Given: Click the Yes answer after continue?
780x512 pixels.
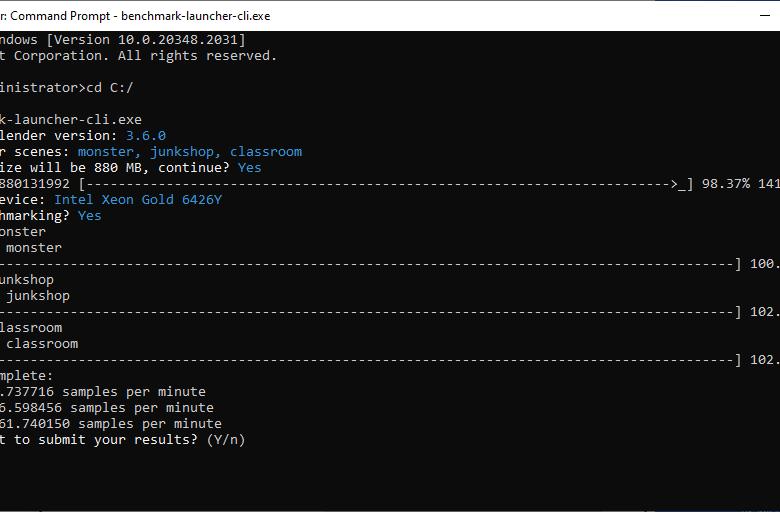Looking at the screenshot, I should click(249, 168).
